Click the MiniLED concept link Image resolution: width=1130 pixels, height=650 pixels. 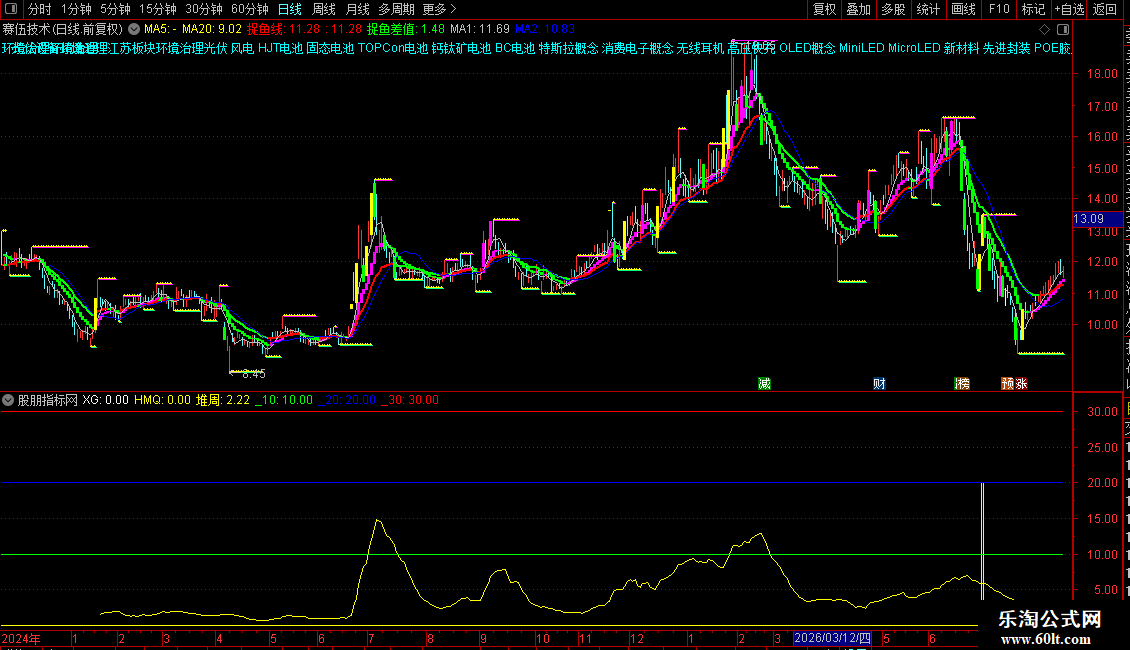pos(861,48)
